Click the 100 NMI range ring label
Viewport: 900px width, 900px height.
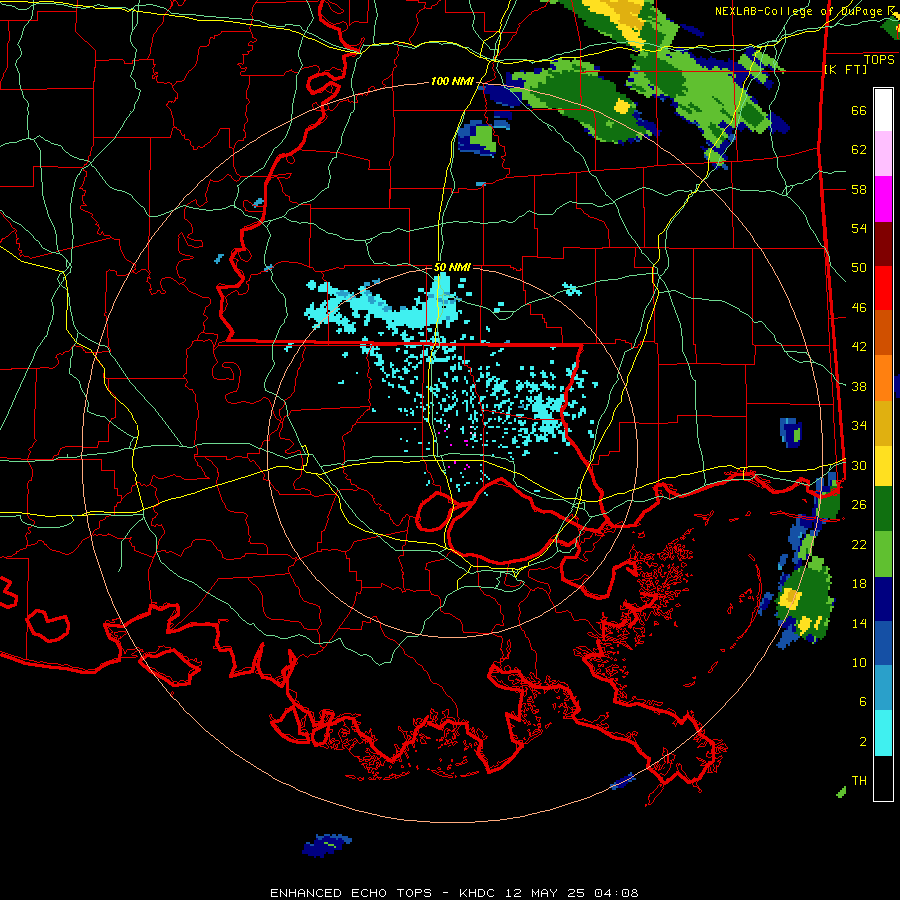pyautogui.click(x=452, y=82)
